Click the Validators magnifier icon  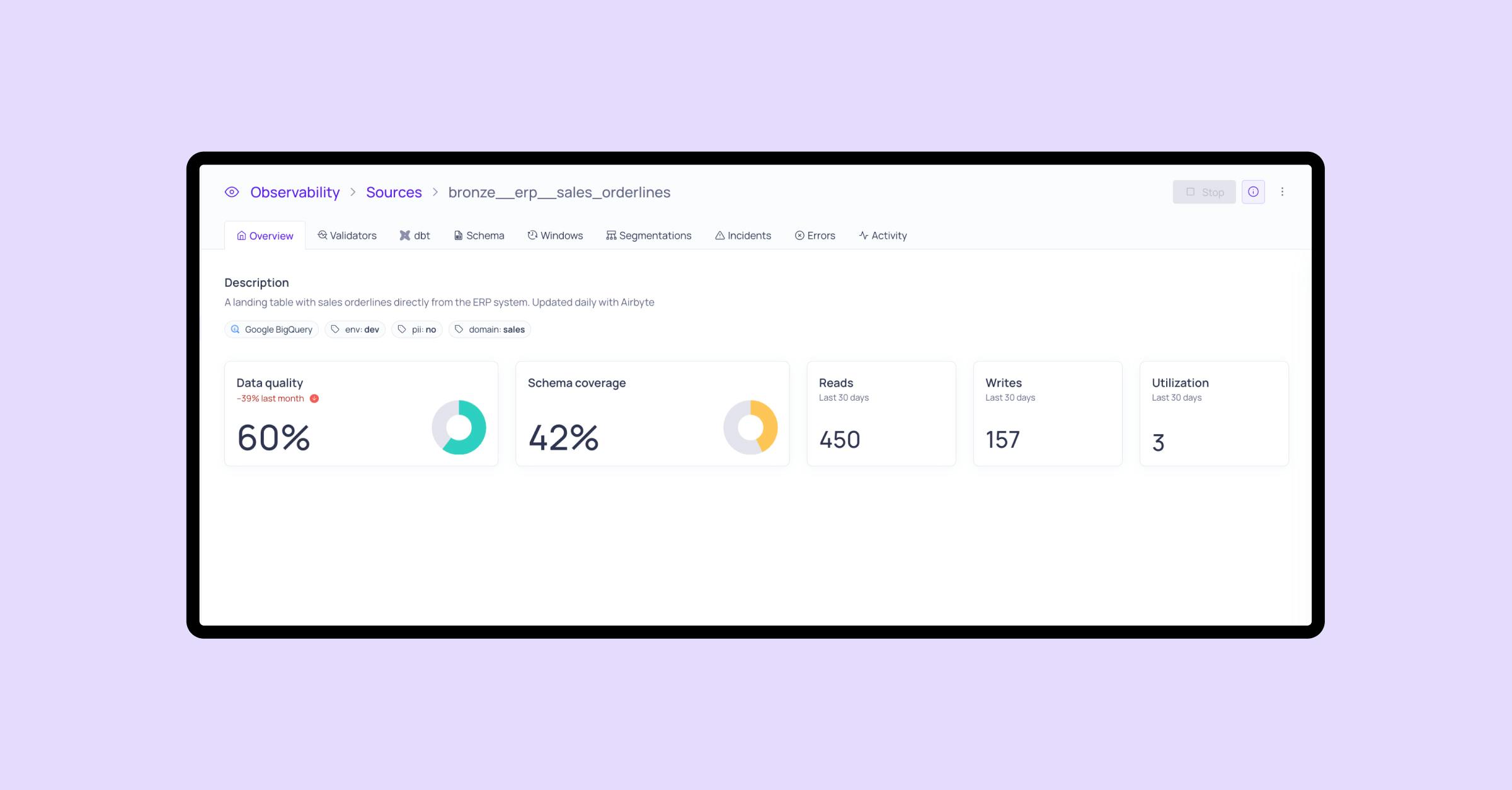click(x=323, y=235)
